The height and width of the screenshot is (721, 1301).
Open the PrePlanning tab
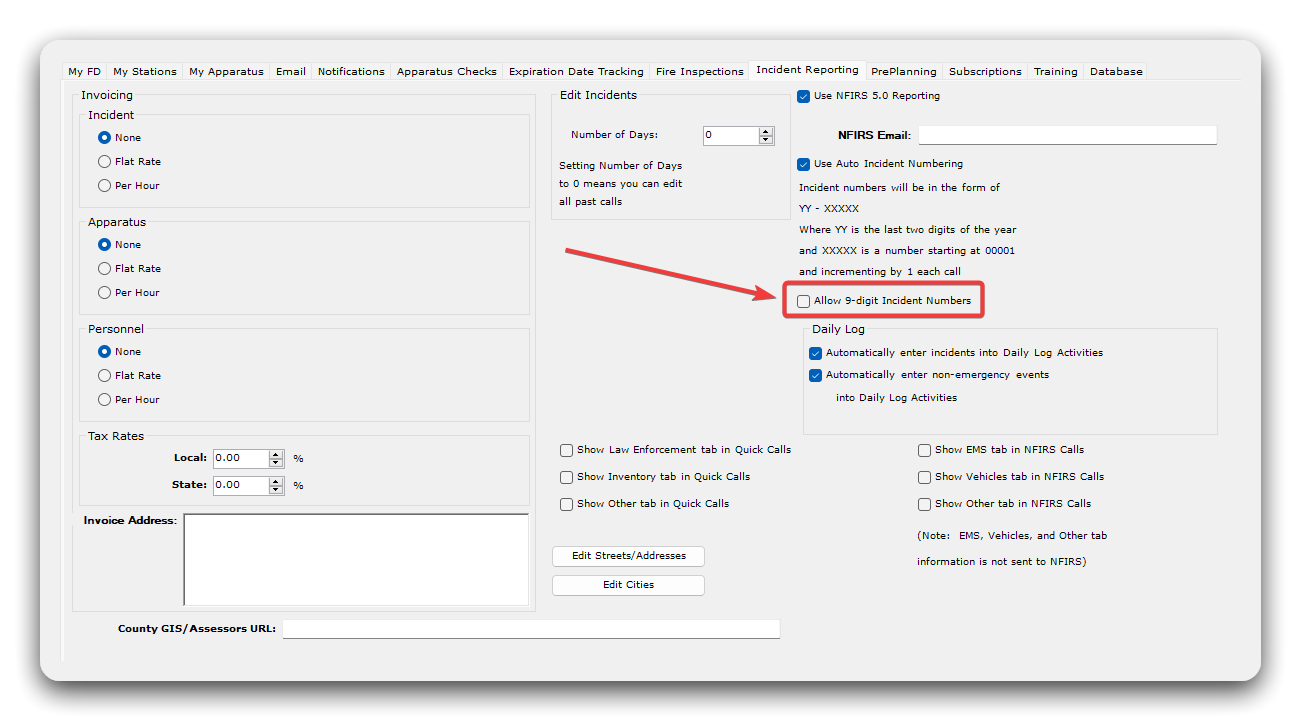point(904,72)
